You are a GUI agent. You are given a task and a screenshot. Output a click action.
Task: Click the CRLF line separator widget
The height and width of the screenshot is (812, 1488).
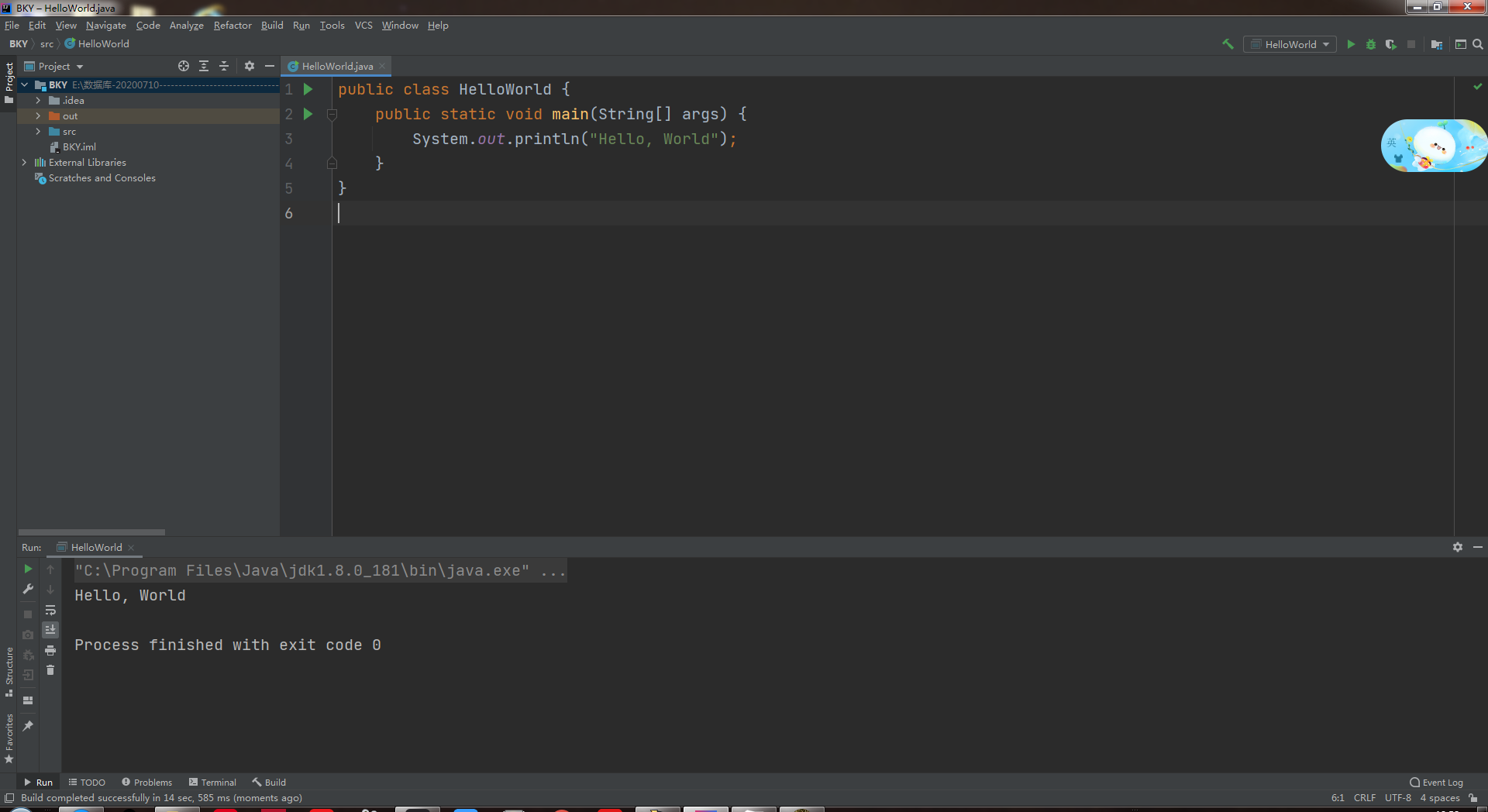pyautogui.click(x=1365, y=798)
